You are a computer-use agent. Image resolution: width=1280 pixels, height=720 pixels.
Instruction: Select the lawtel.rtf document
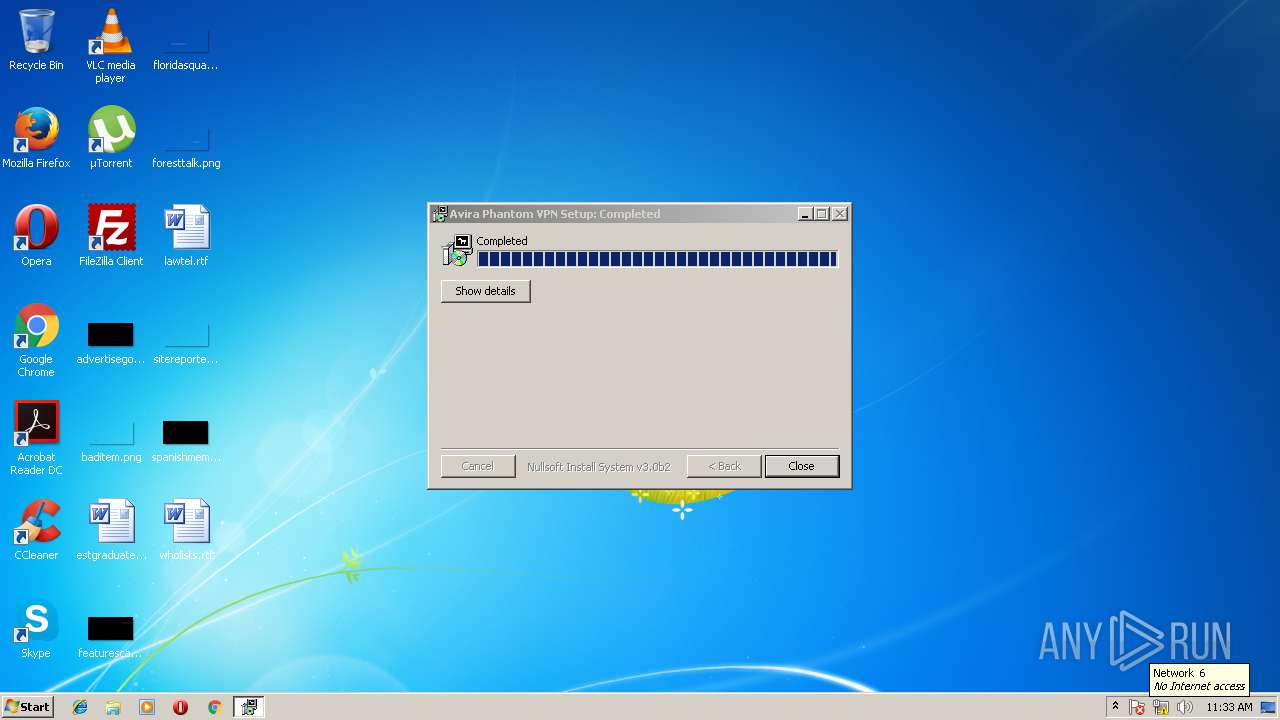(186, 236)
